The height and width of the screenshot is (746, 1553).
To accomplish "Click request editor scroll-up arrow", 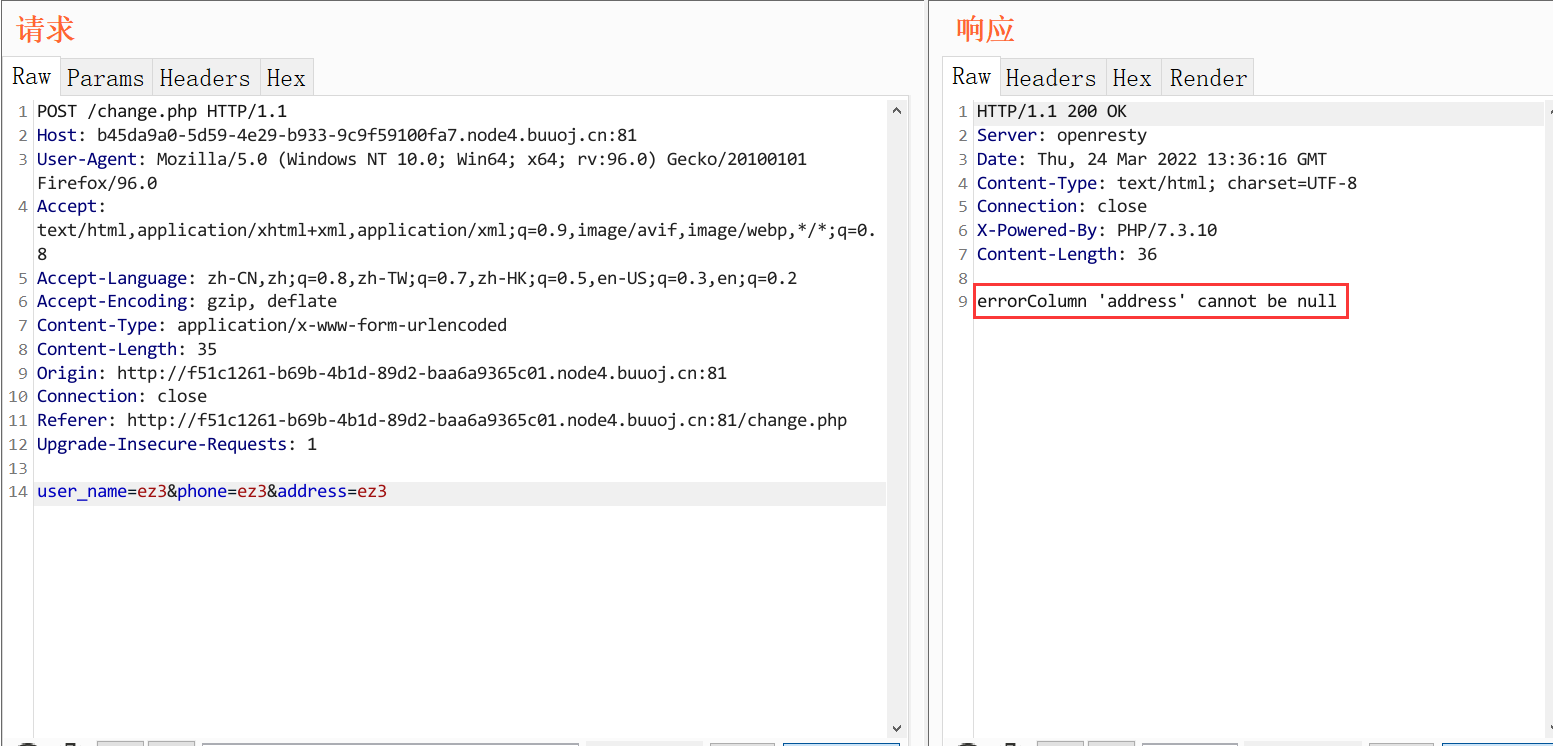I will (x=896, y=111).
